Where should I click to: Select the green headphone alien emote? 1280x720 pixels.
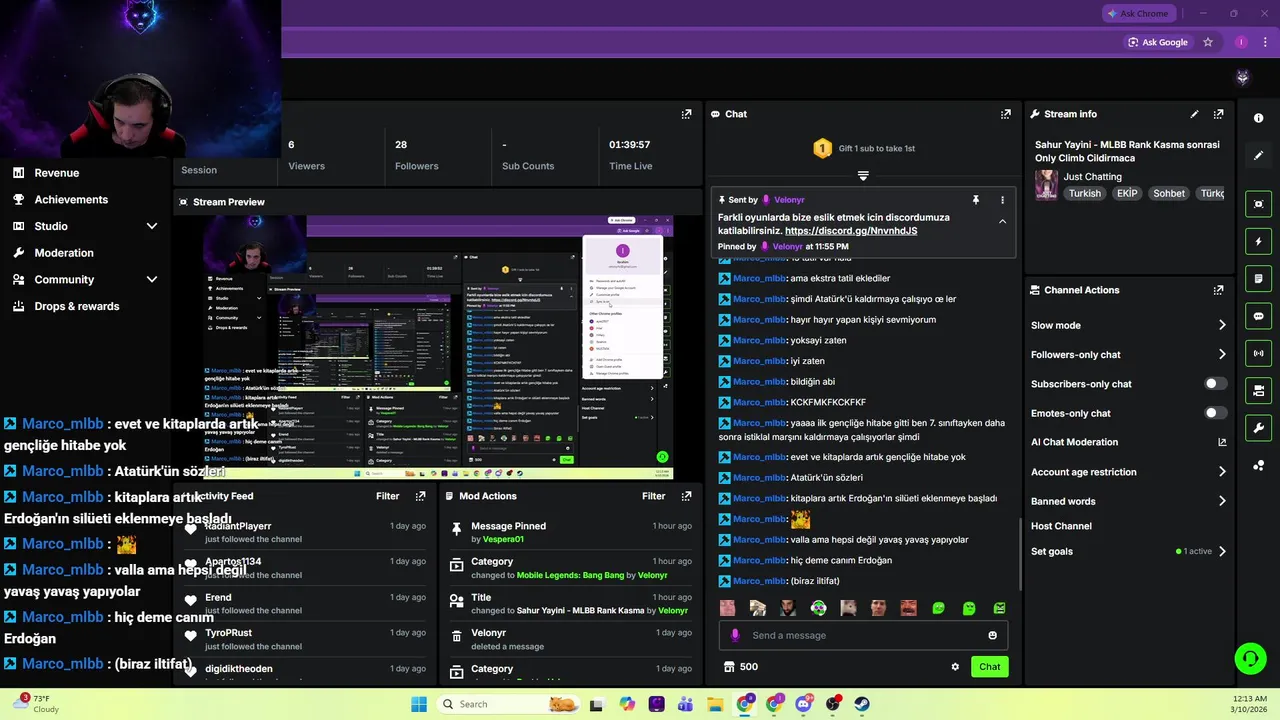coord(819,608)
